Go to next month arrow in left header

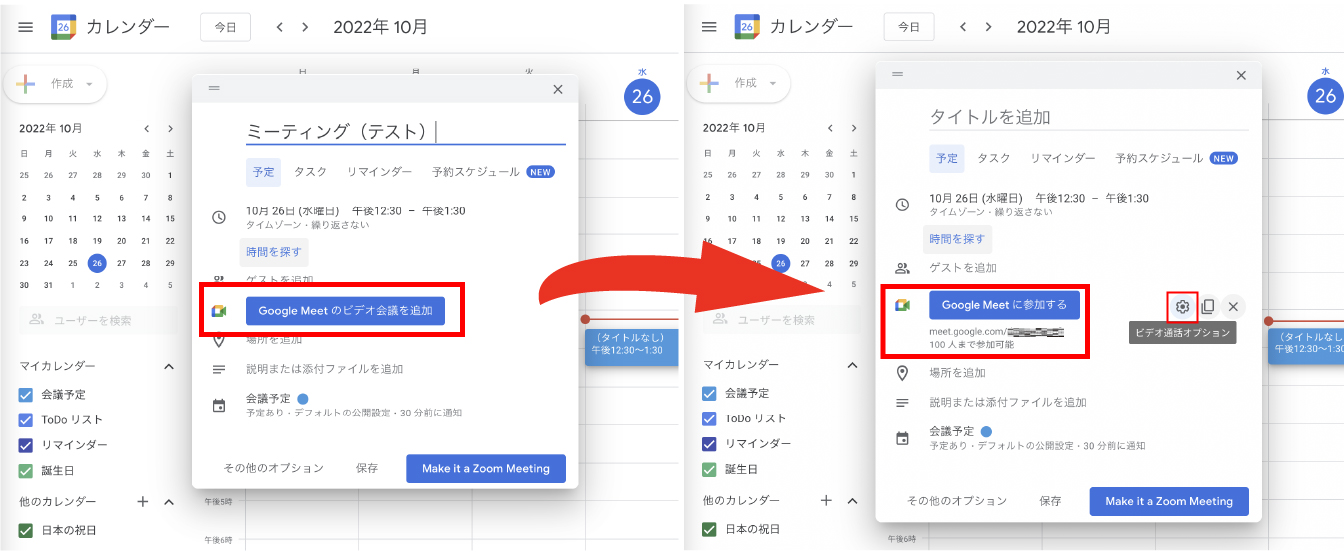[x=305, y=27]
